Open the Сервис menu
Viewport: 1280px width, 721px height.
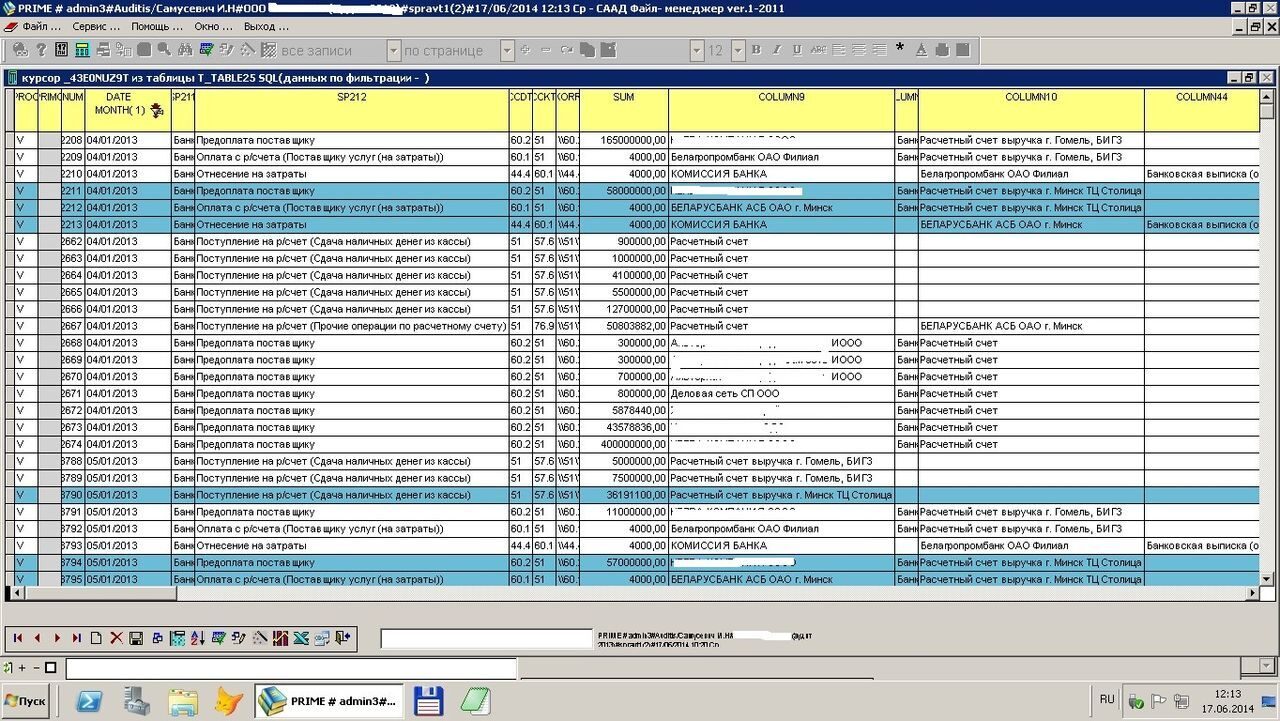95,26
